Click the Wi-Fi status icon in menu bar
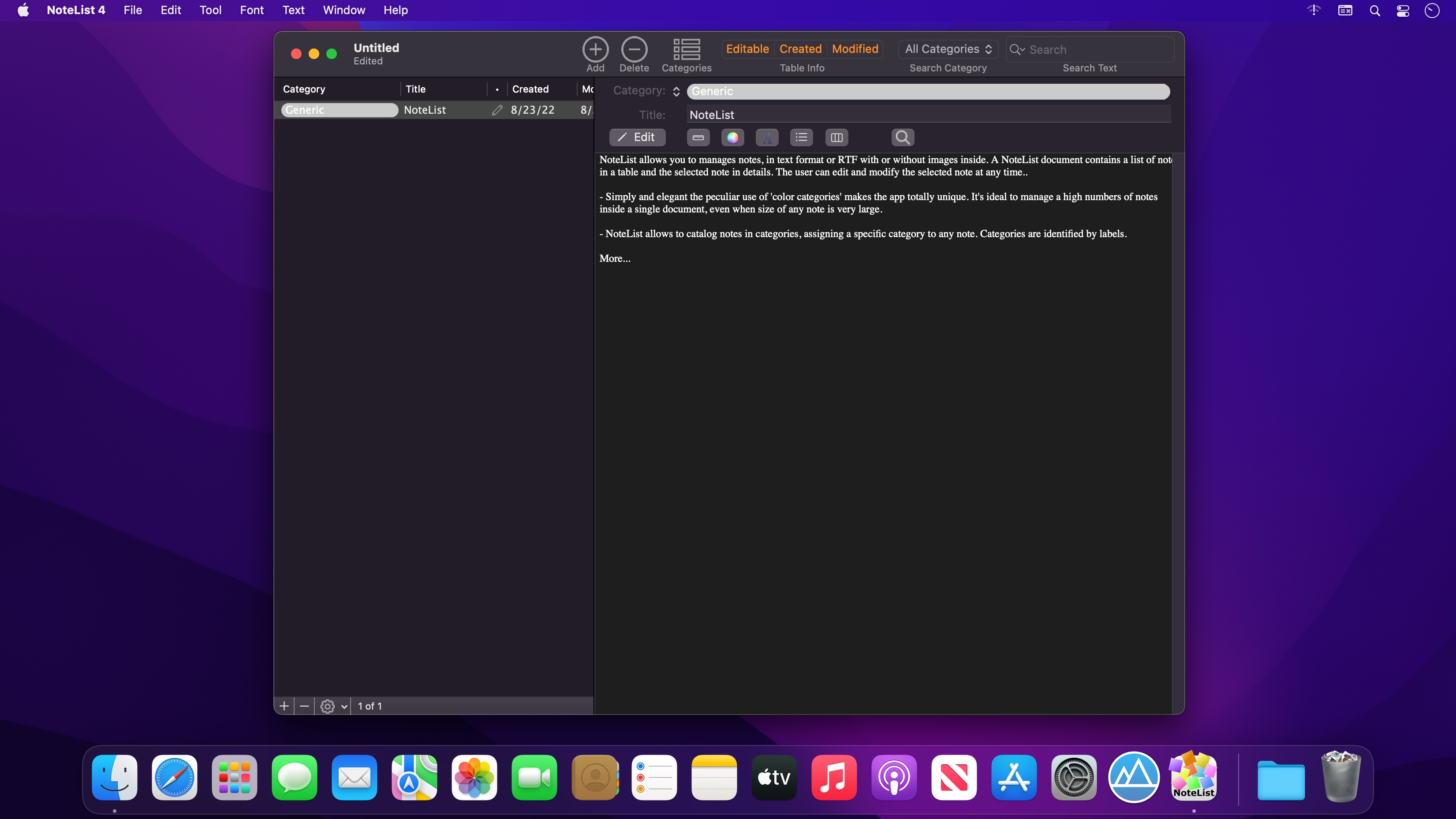Screen dimensions: 1456x819 point(1314,10)
